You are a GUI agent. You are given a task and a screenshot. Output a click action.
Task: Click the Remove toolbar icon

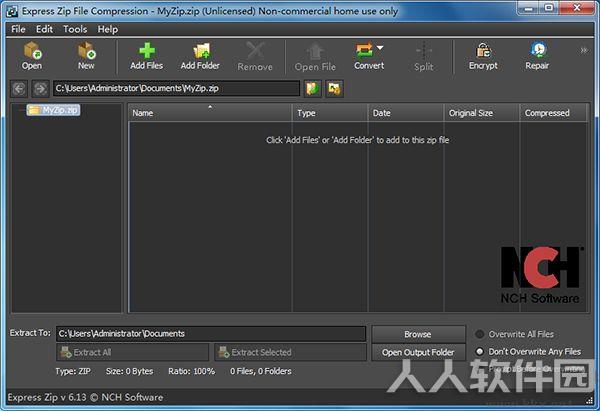(255, 56)
